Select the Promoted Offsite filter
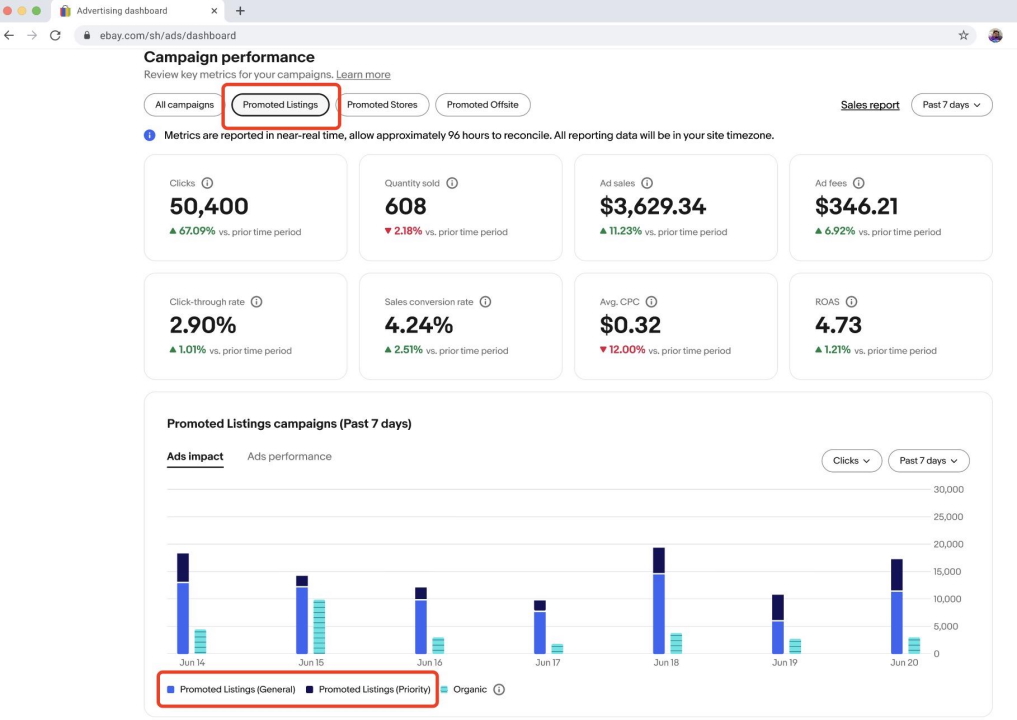 pos(483,104)
